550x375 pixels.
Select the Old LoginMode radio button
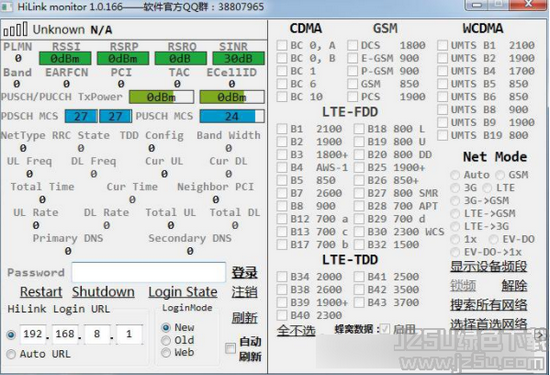pos(166,340)
